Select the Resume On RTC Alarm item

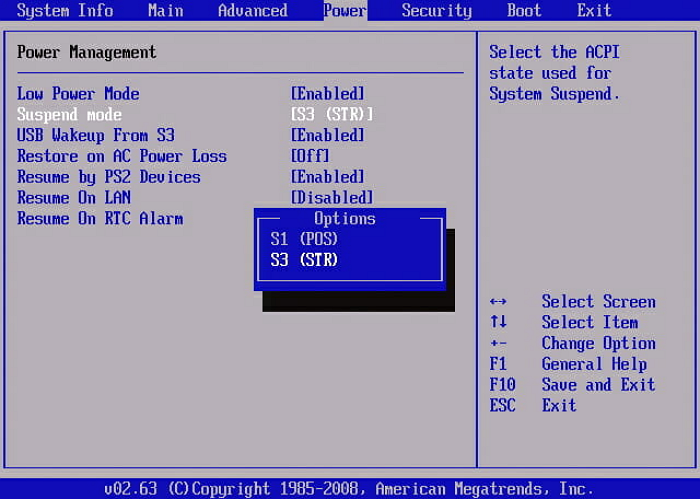coord(100,218)
